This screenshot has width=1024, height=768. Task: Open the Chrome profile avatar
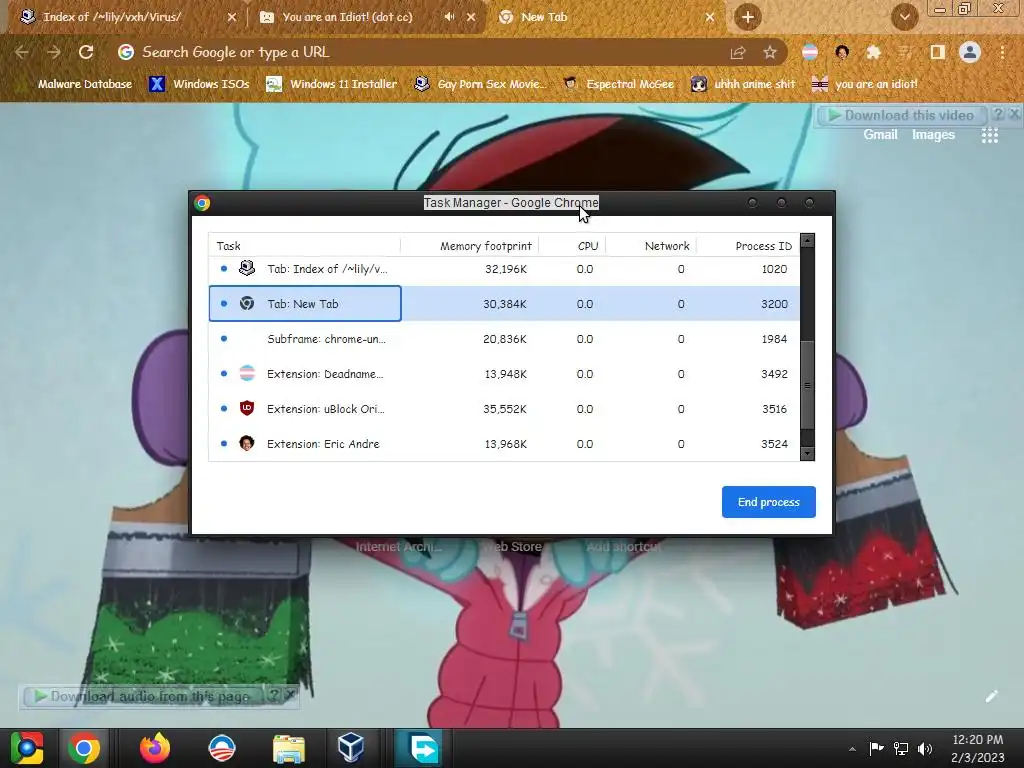(x=970, y=52)
